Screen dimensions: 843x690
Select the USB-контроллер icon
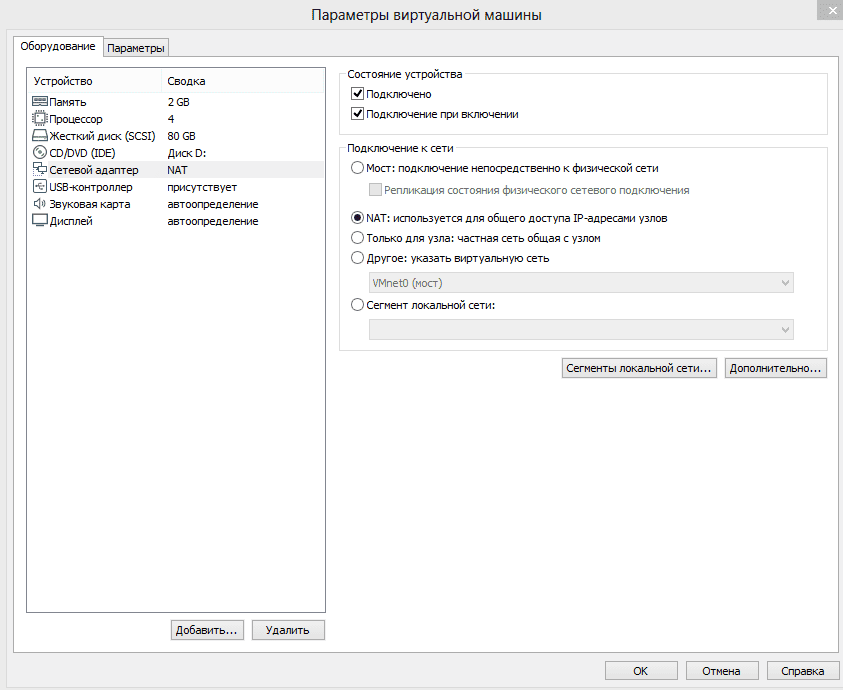tap(40, 187)
